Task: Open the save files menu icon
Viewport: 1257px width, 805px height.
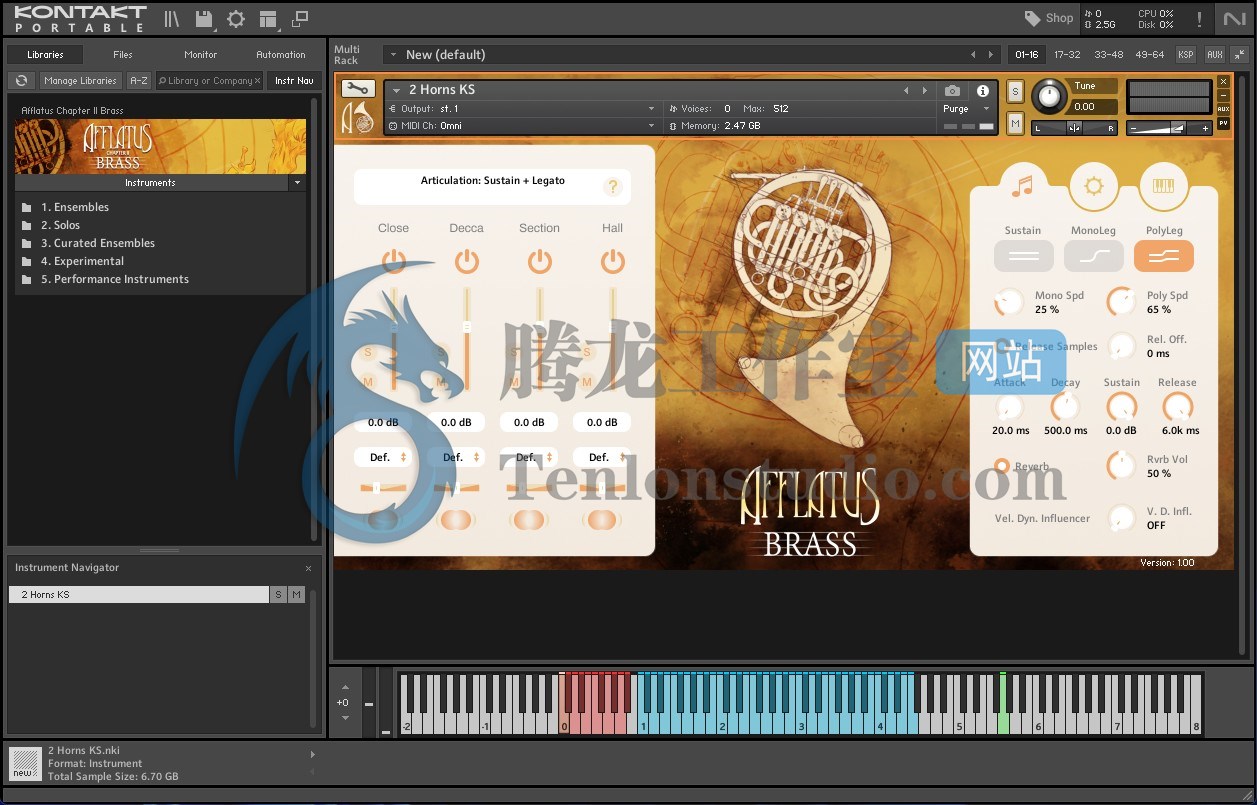Action: [x=204, y=18]
